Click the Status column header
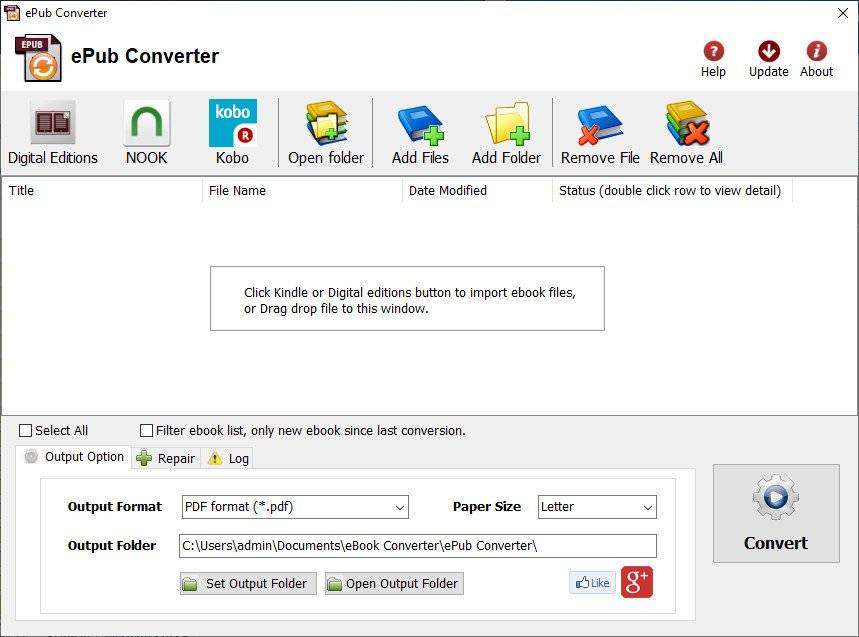The height and width of the screenshot is (637, 859). point(672,191)
